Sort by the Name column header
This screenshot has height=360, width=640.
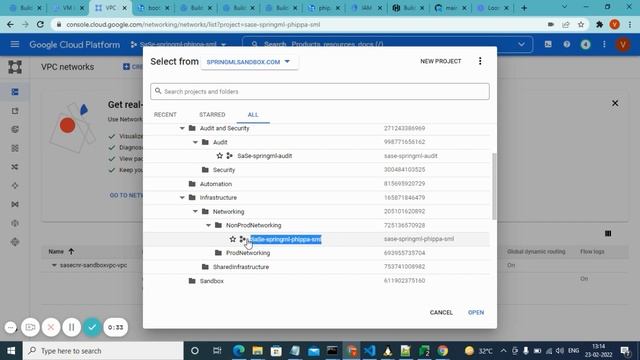click(x=61, y=251)
